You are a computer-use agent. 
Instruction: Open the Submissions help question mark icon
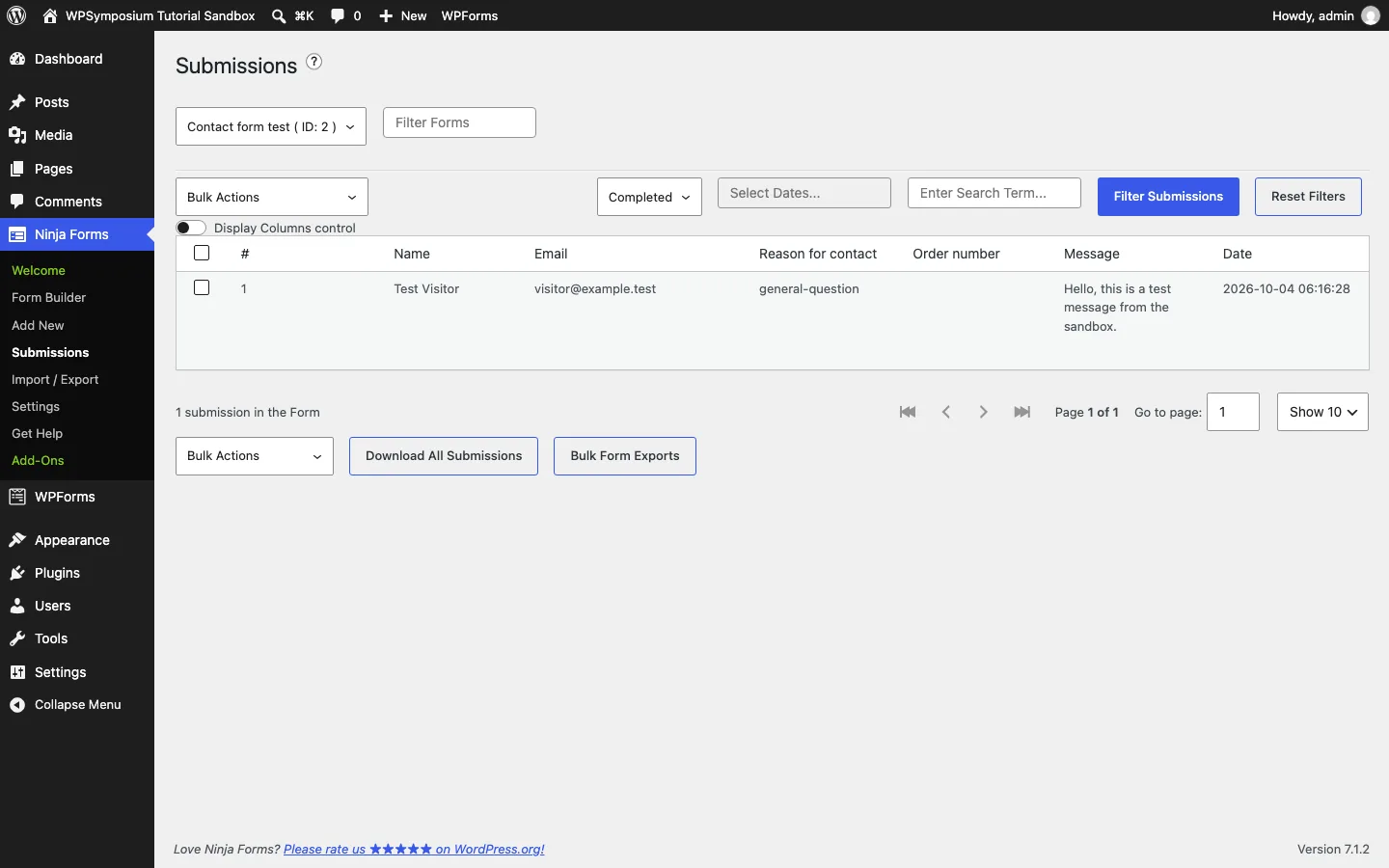314,62
